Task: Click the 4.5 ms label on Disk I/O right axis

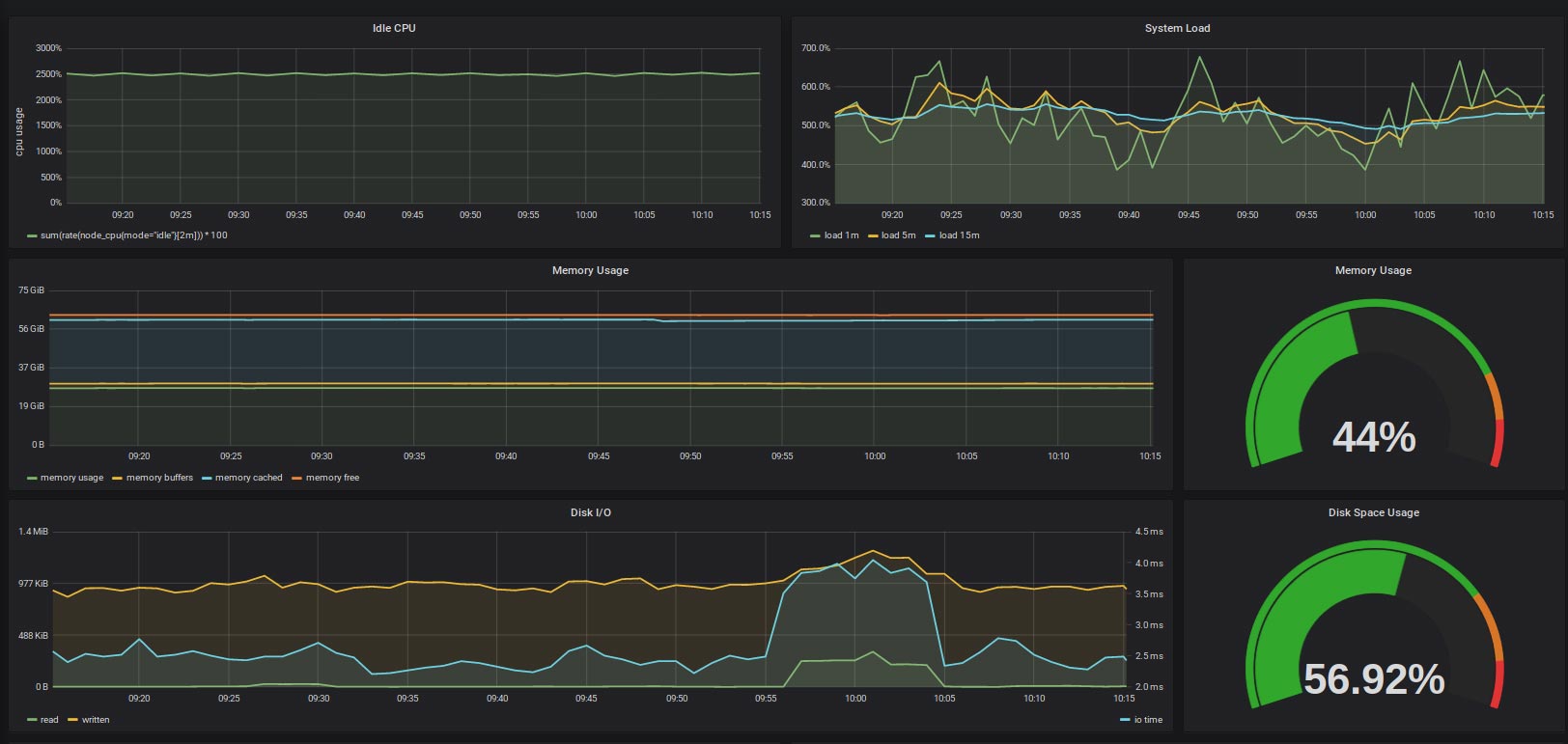Action: pos(1149,532)
